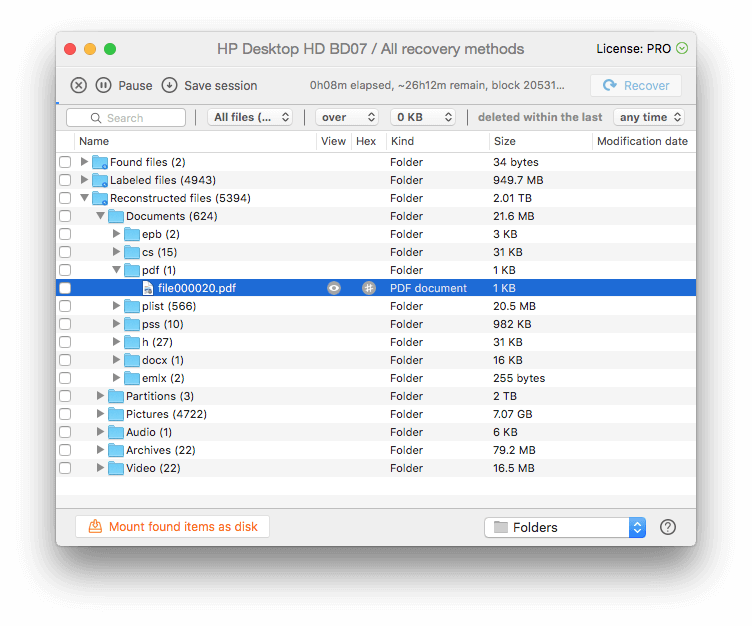Check the plist (566) checkbox
Viewport: 752px width, 626px height.
(65, 306)
